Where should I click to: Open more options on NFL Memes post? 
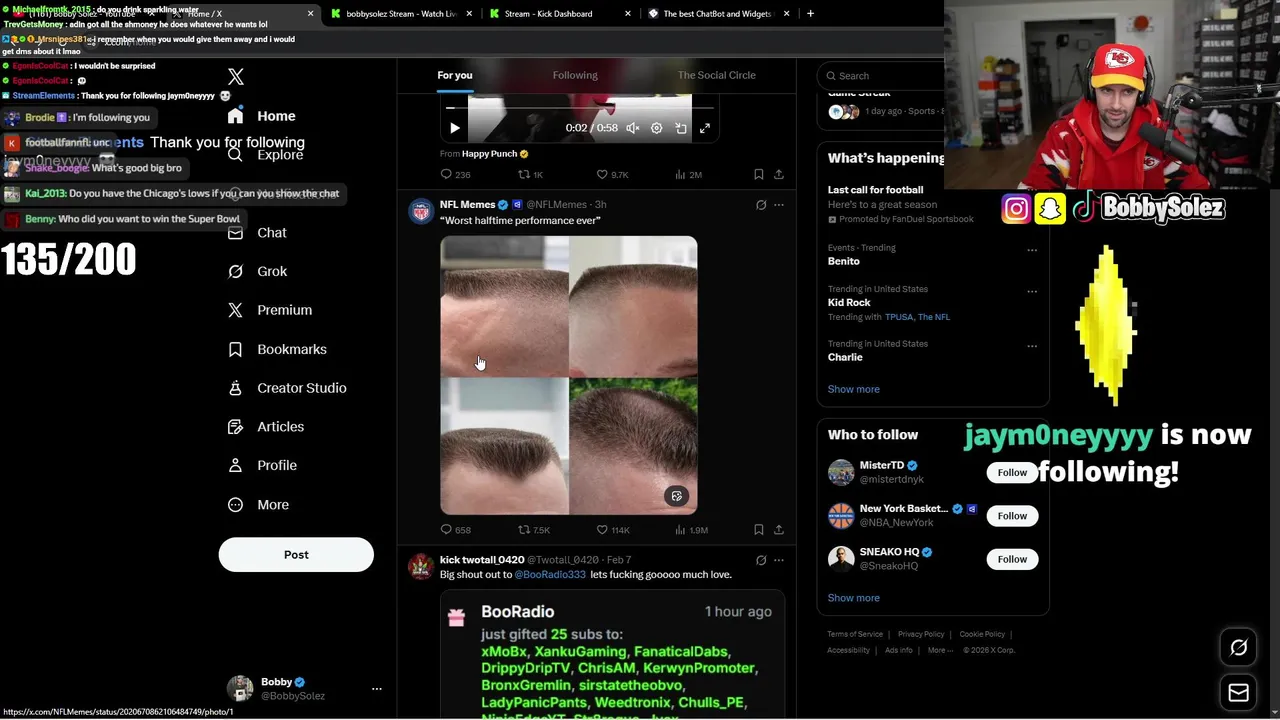[779, 205]
